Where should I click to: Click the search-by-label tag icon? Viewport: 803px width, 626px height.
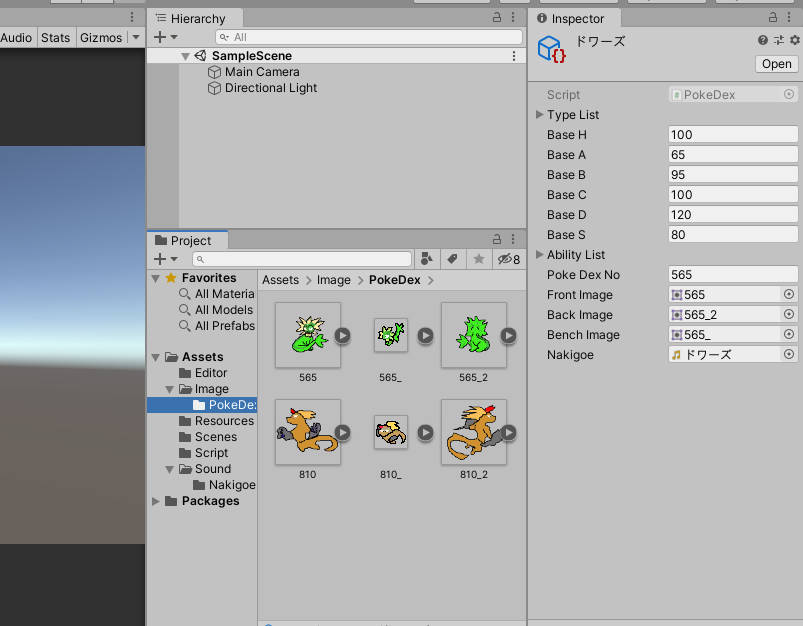point(452,258)
